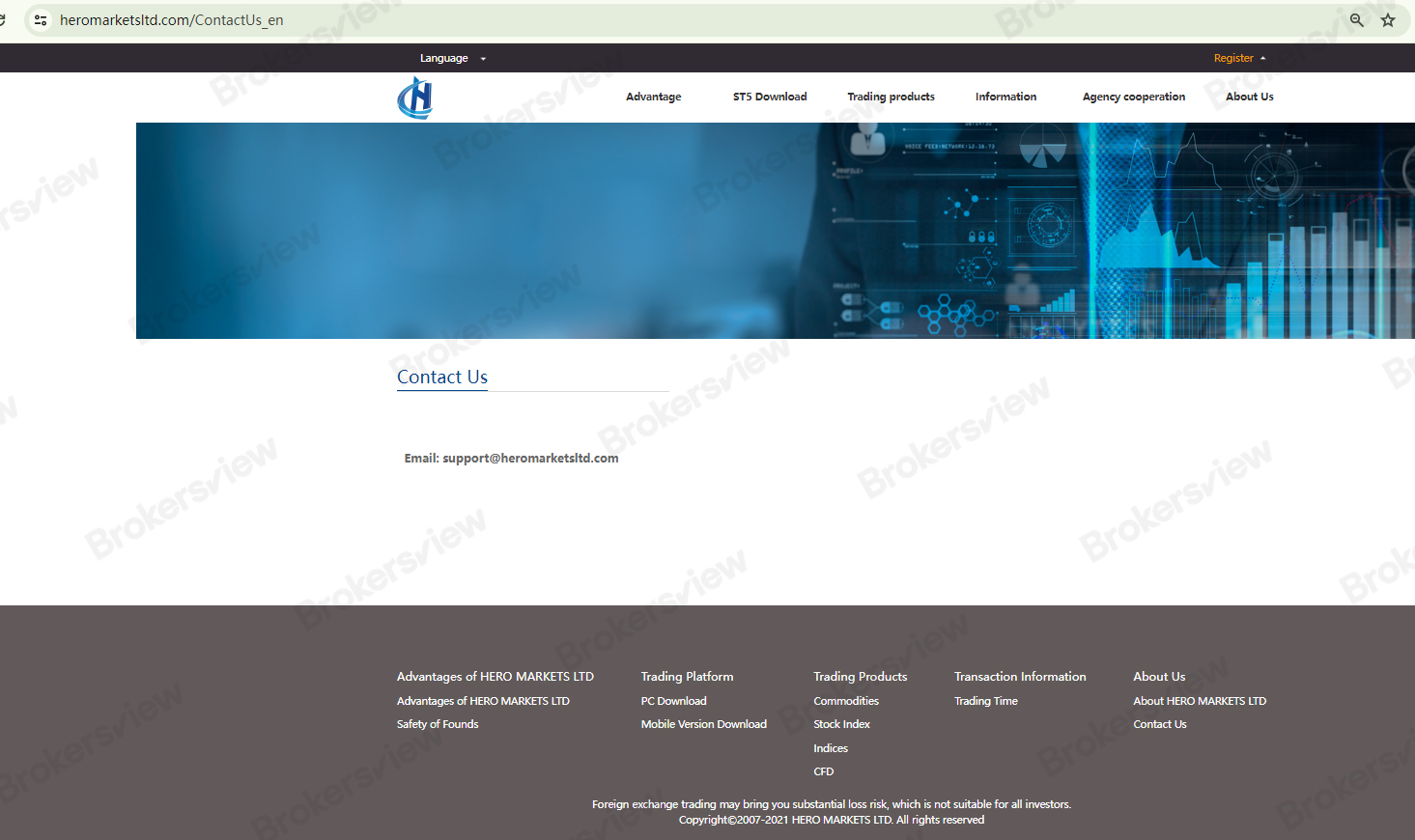The image size is (1415, 840).
Task: Click the HERO MARKETS logo
Action: click(x=413, y=97)
